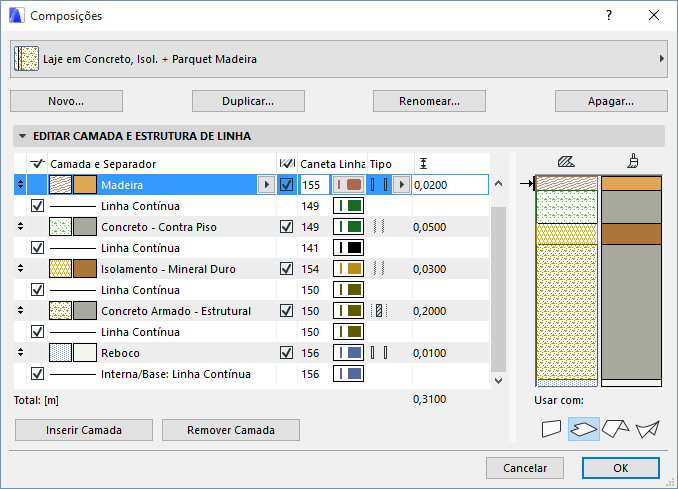Image resolution: width=678 pixels, height=489 pixels.
Task: Toggle Isolamento - Mineral Duro end line checkbox
Action: 286,268
